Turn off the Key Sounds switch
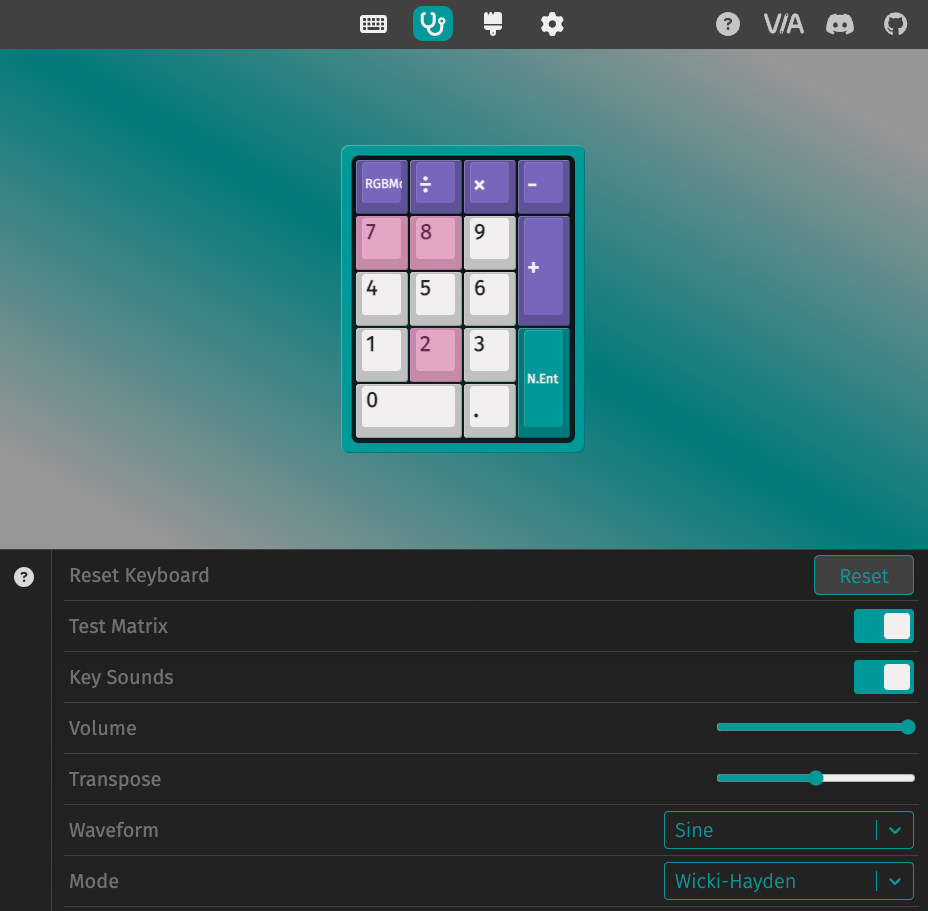Viewport: 928px width, 911px height. click(x=883, y=677)
